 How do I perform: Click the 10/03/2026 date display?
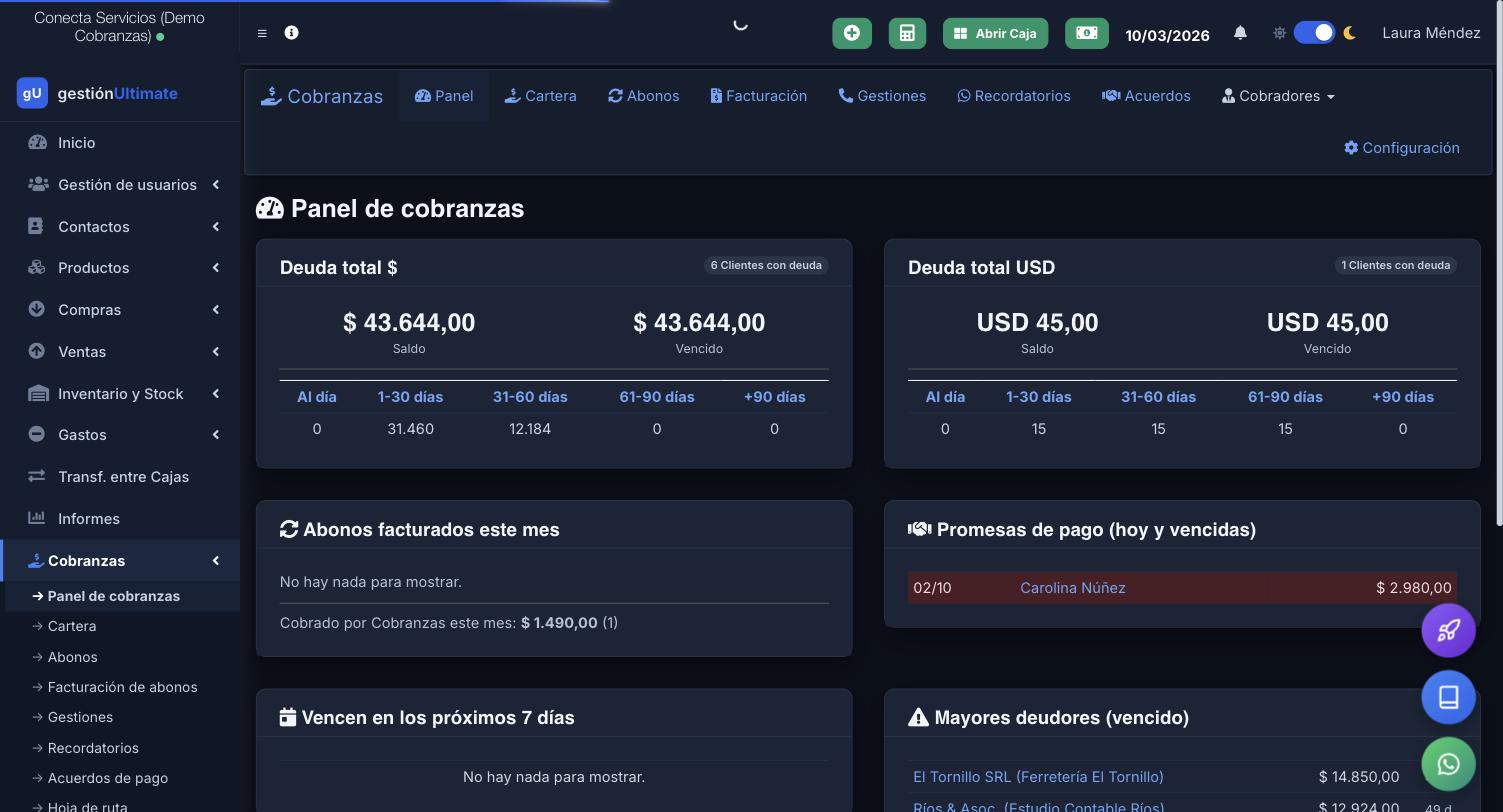(1167, 35)
